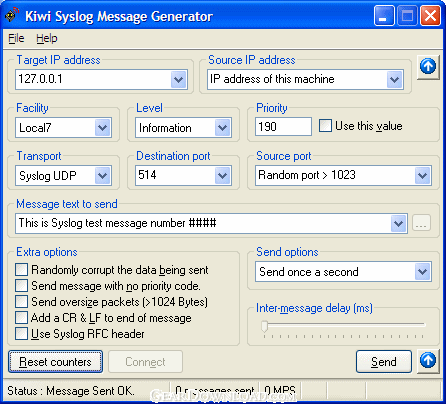This screenshot has height=404, width=446.
Task: Click the Send button
Action: click(384, 362)
